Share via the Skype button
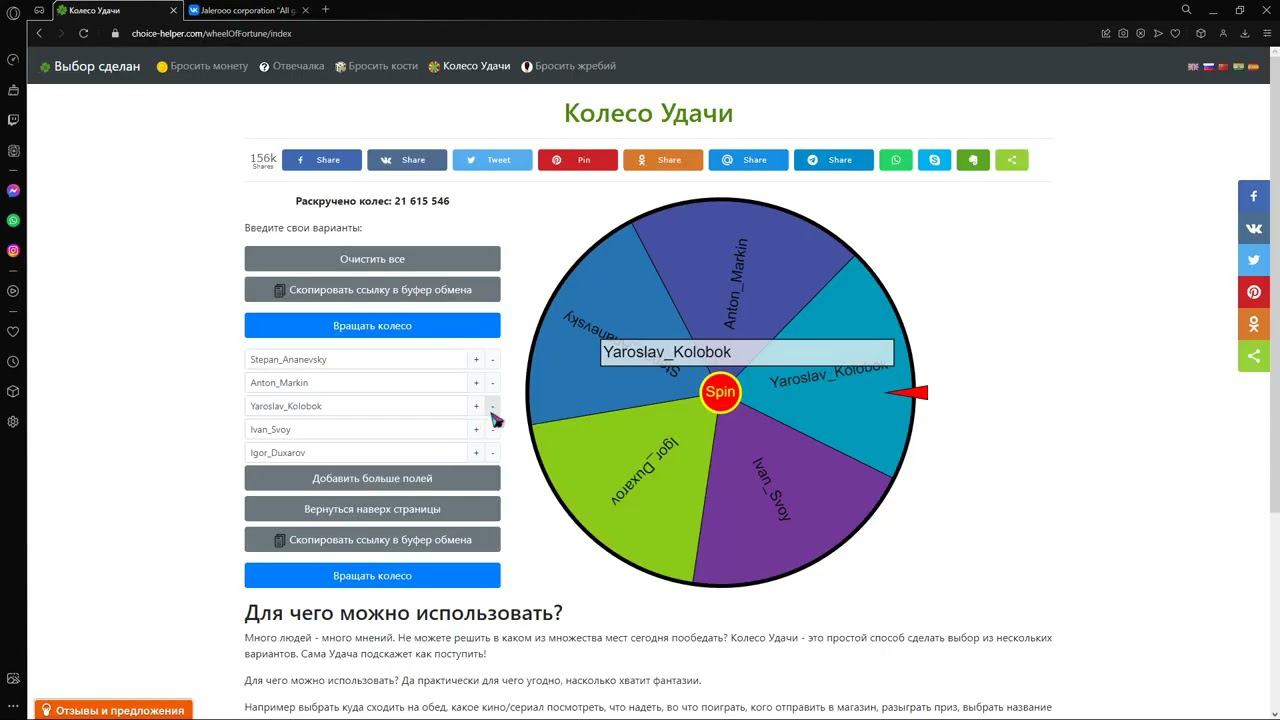 pyautogui.click(x=935, y=160)
